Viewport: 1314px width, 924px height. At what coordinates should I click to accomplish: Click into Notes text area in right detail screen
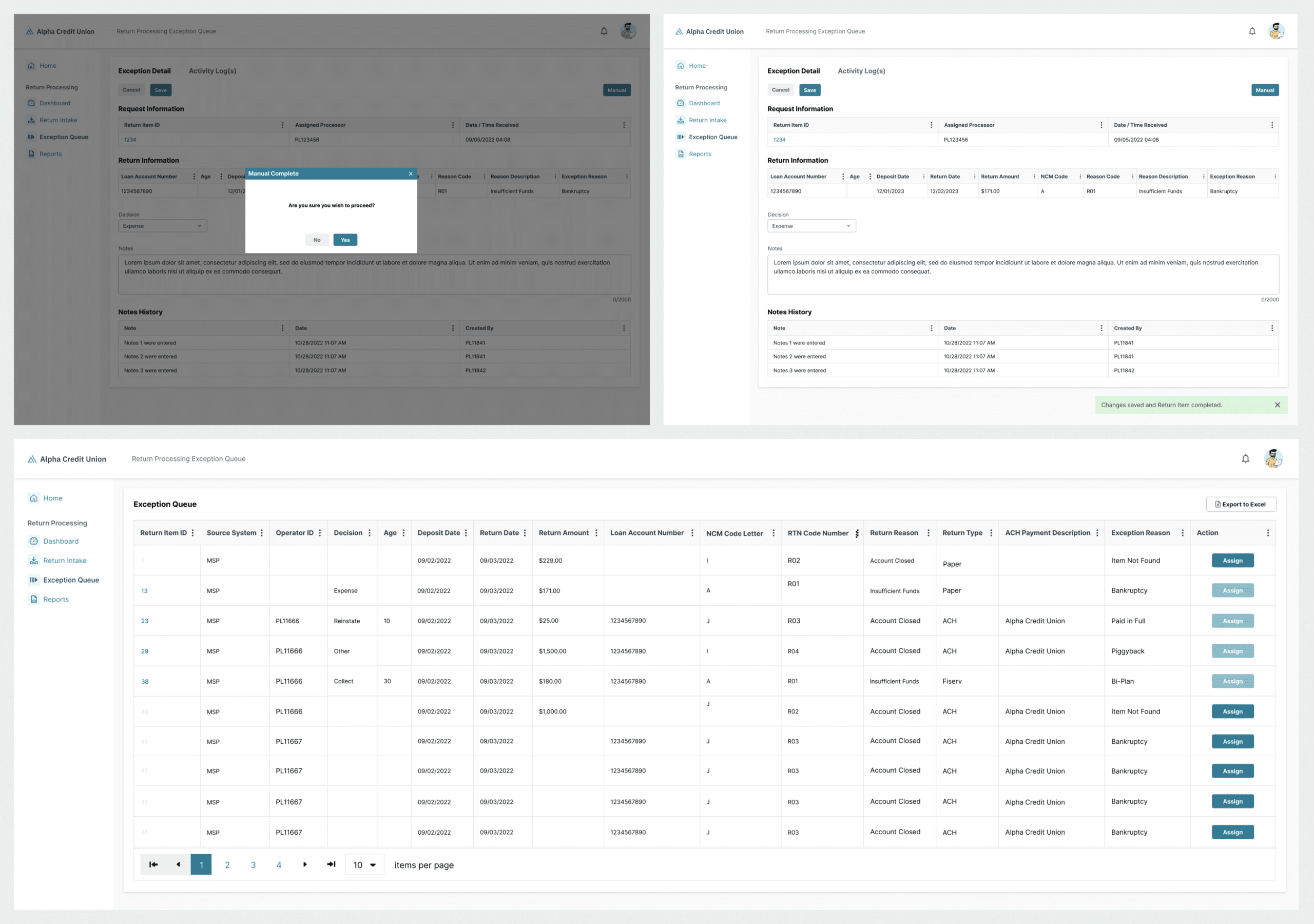click(1022, 275)
